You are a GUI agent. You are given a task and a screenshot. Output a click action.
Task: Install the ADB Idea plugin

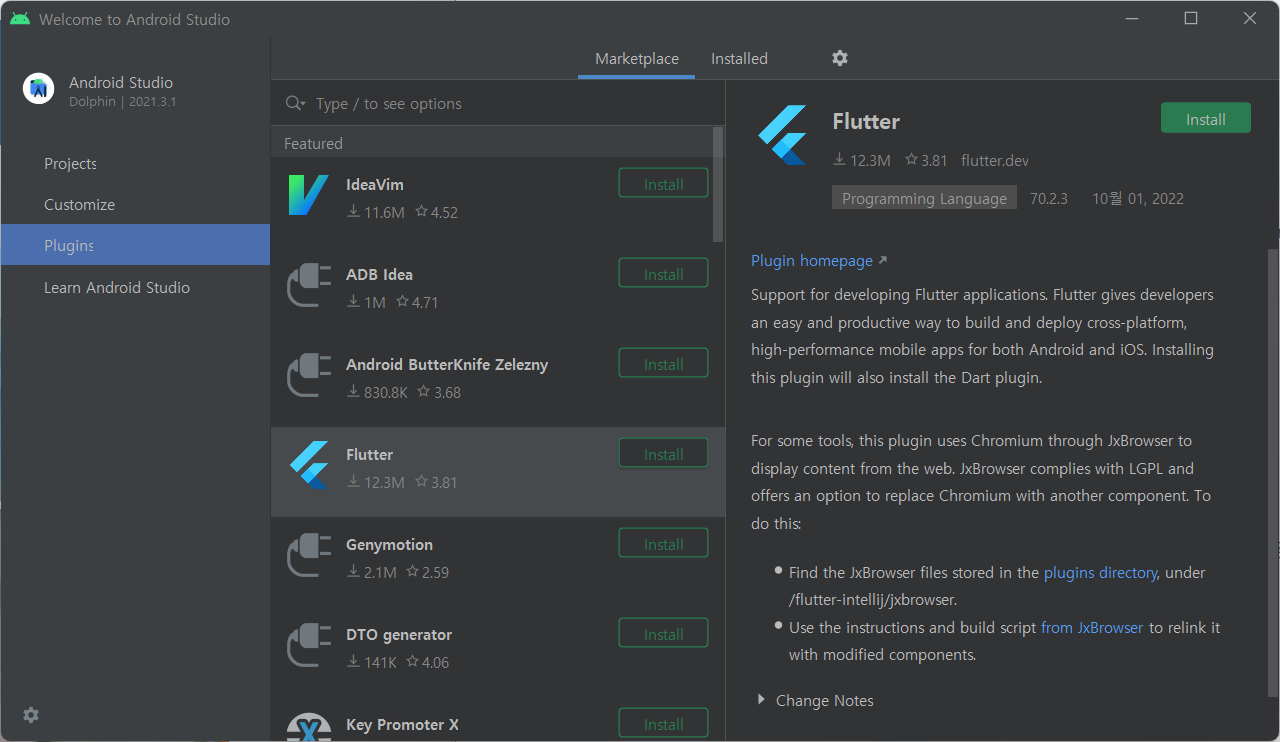click(x=664, y=274)
